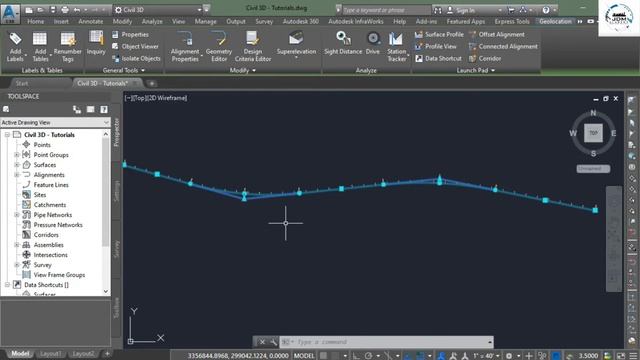This screenshot has width=640, height=360.
Task: Select View Frame Groups tree item
Action: 59,275
